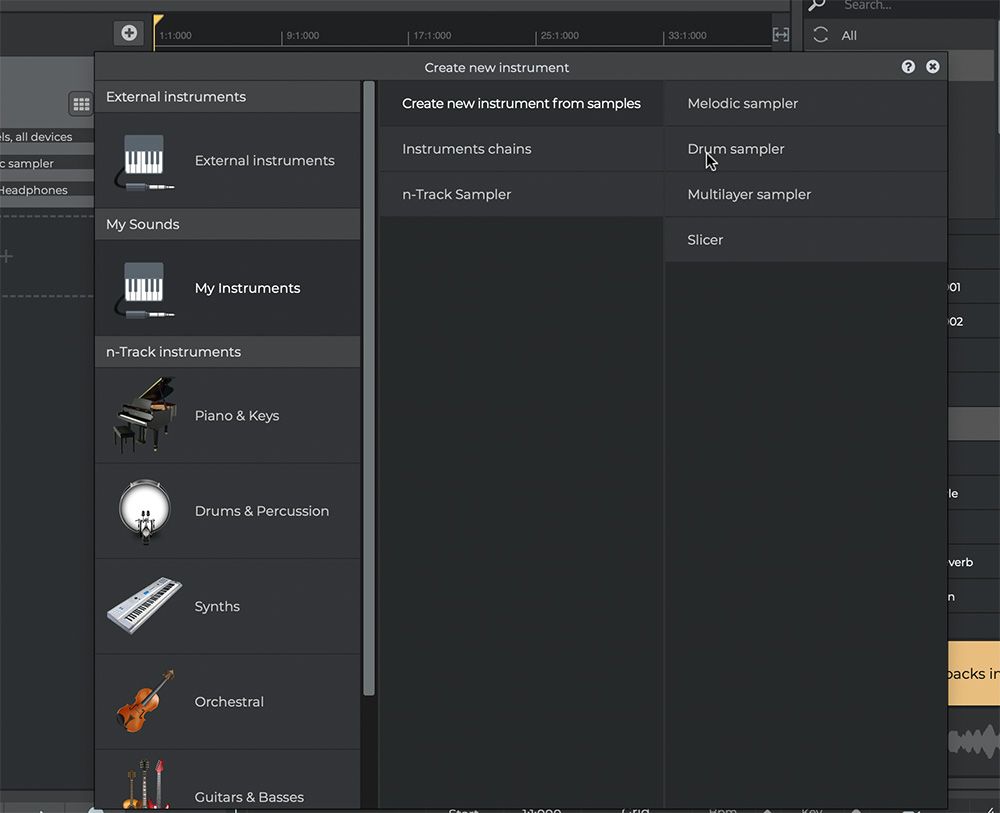1000x813 pixels.
Task: Open Drums & Percussion category
Action: (228, 511)
